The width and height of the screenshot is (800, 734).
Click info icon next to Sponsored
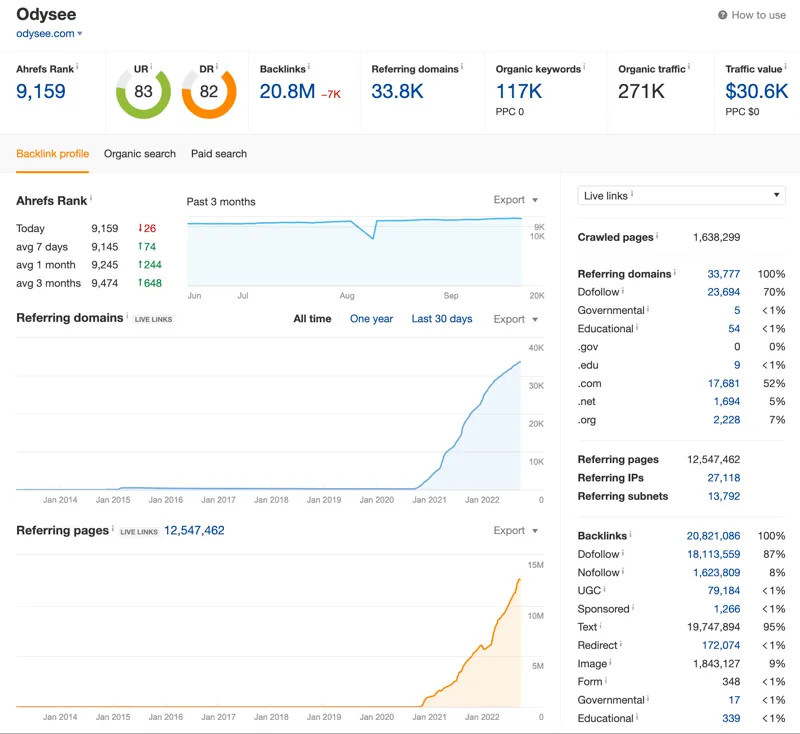pyautogui.click(x=633, y=607)
